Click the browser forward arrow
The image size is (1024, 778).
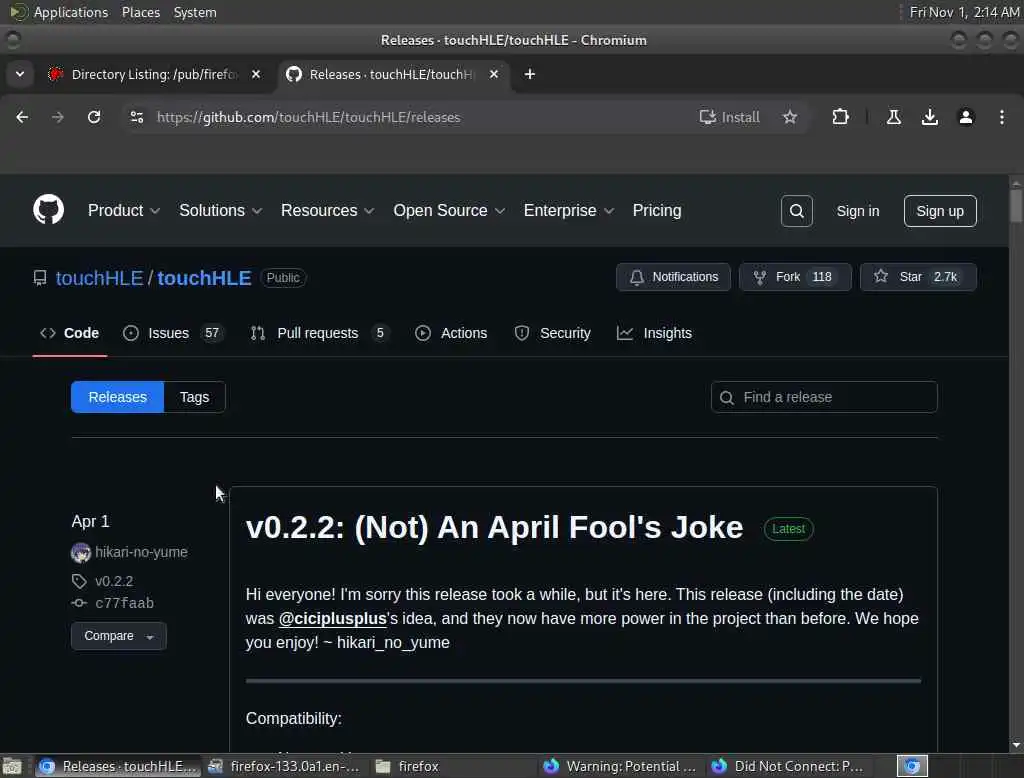(58, 117)
